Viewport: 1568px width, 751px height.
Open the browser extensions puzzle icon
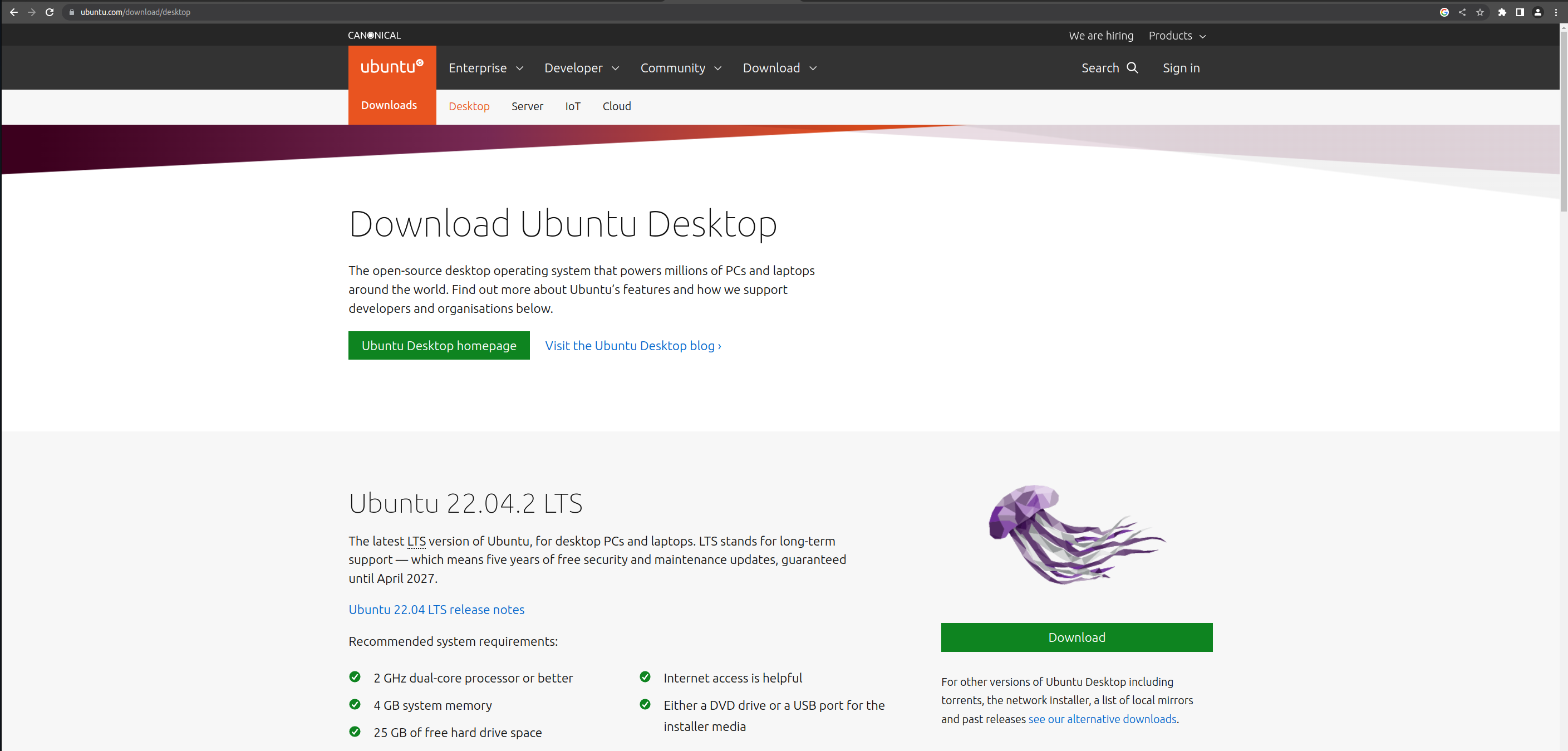(1502, 12)
